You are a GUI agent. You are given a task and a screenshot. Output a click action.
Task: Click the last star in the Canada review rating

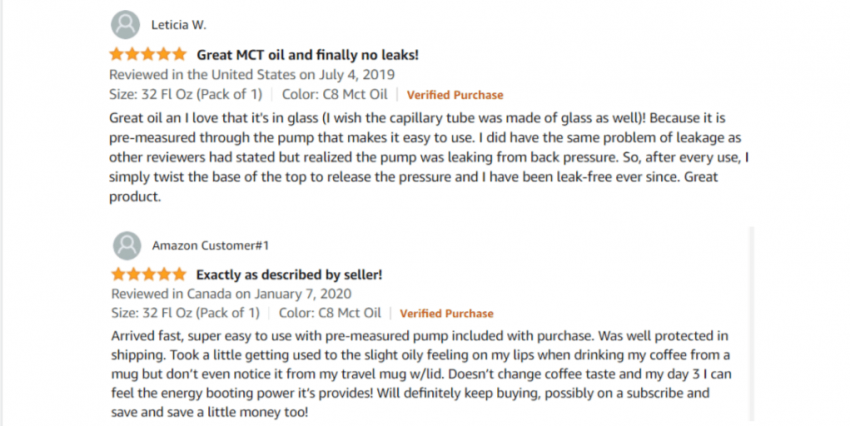179,274
